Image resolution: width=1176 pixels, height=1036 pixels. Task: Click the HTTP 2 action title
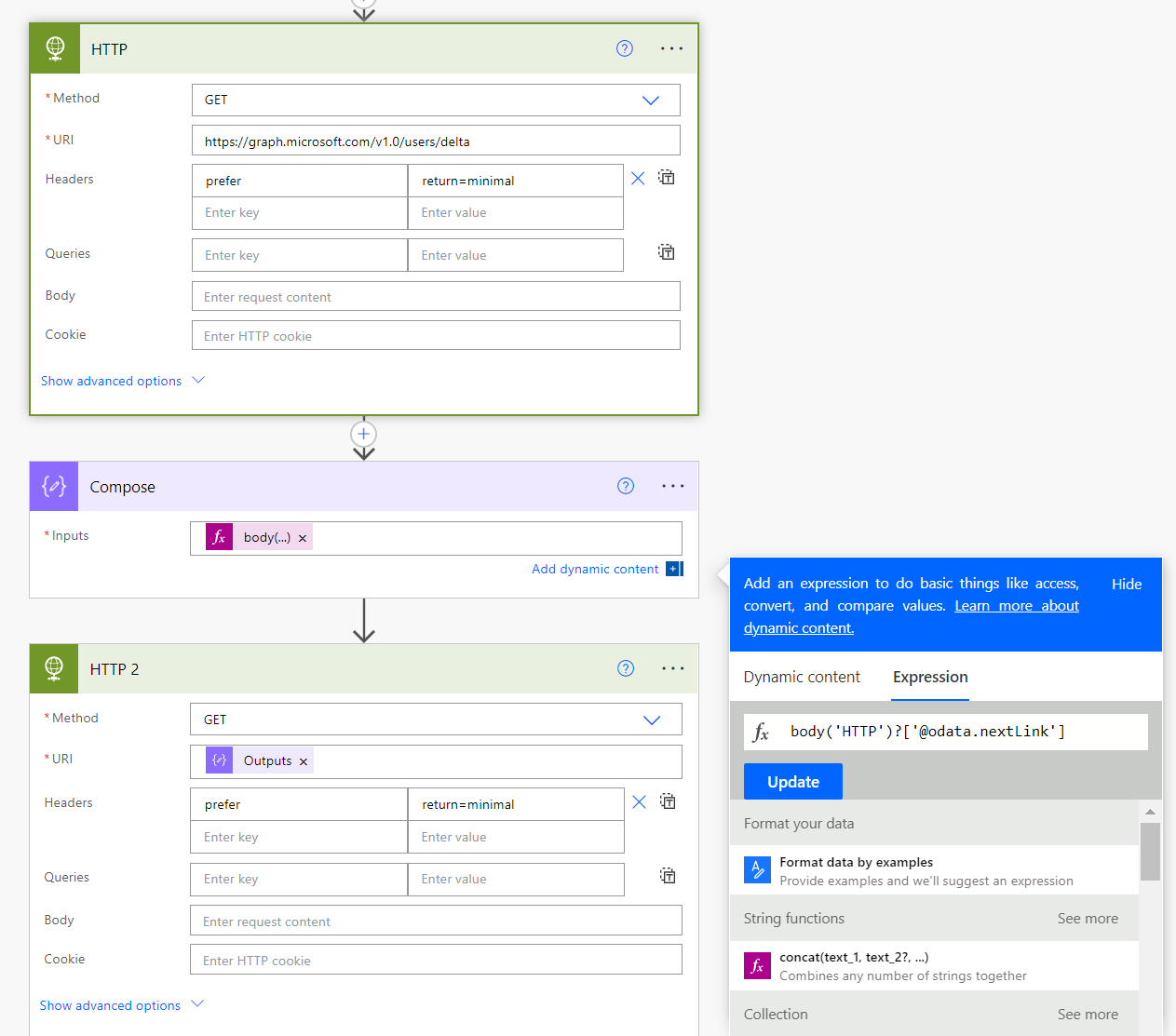115,669
